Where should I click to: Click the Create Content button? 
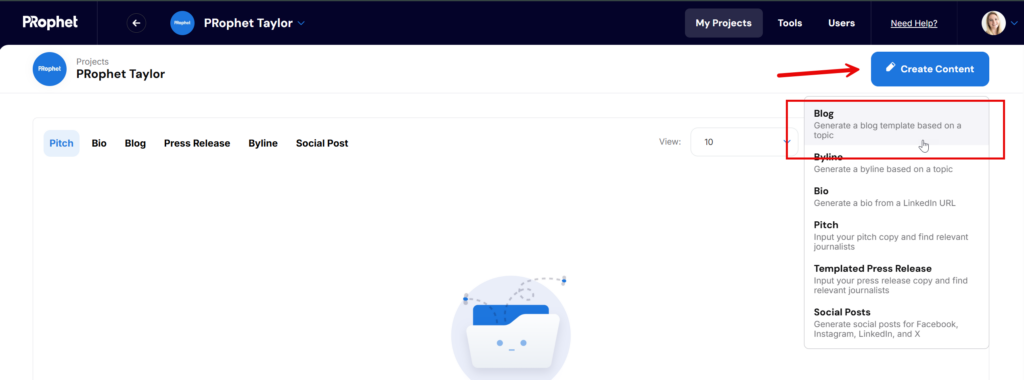[930, 69]
